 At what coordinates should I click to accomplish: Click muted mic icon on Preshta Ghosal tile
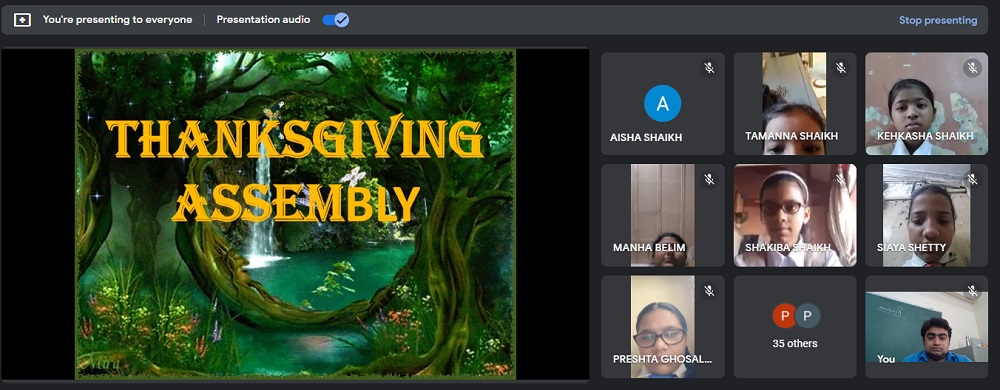(709, 291)
